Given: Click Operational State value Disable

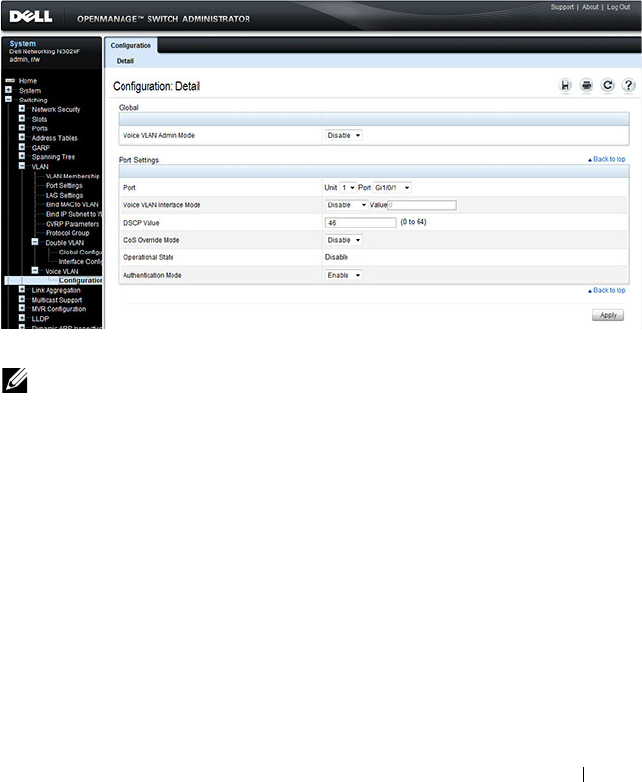Looking at the screenshot, I should (336, 257).
